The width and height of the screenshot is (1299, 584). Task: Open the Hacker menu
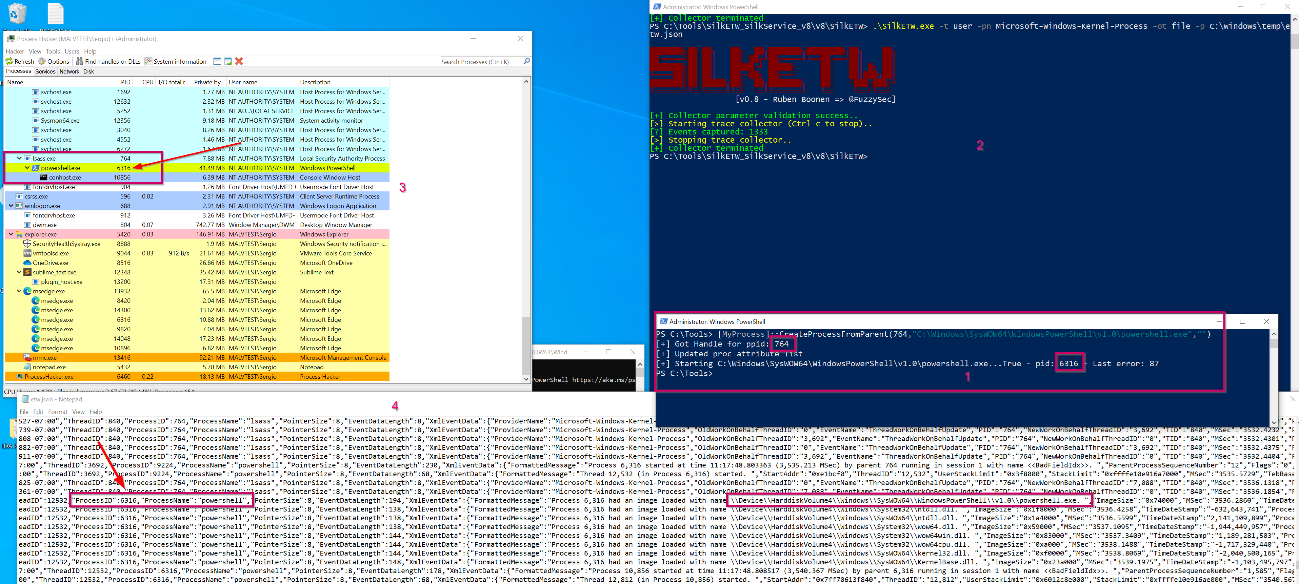15,50
